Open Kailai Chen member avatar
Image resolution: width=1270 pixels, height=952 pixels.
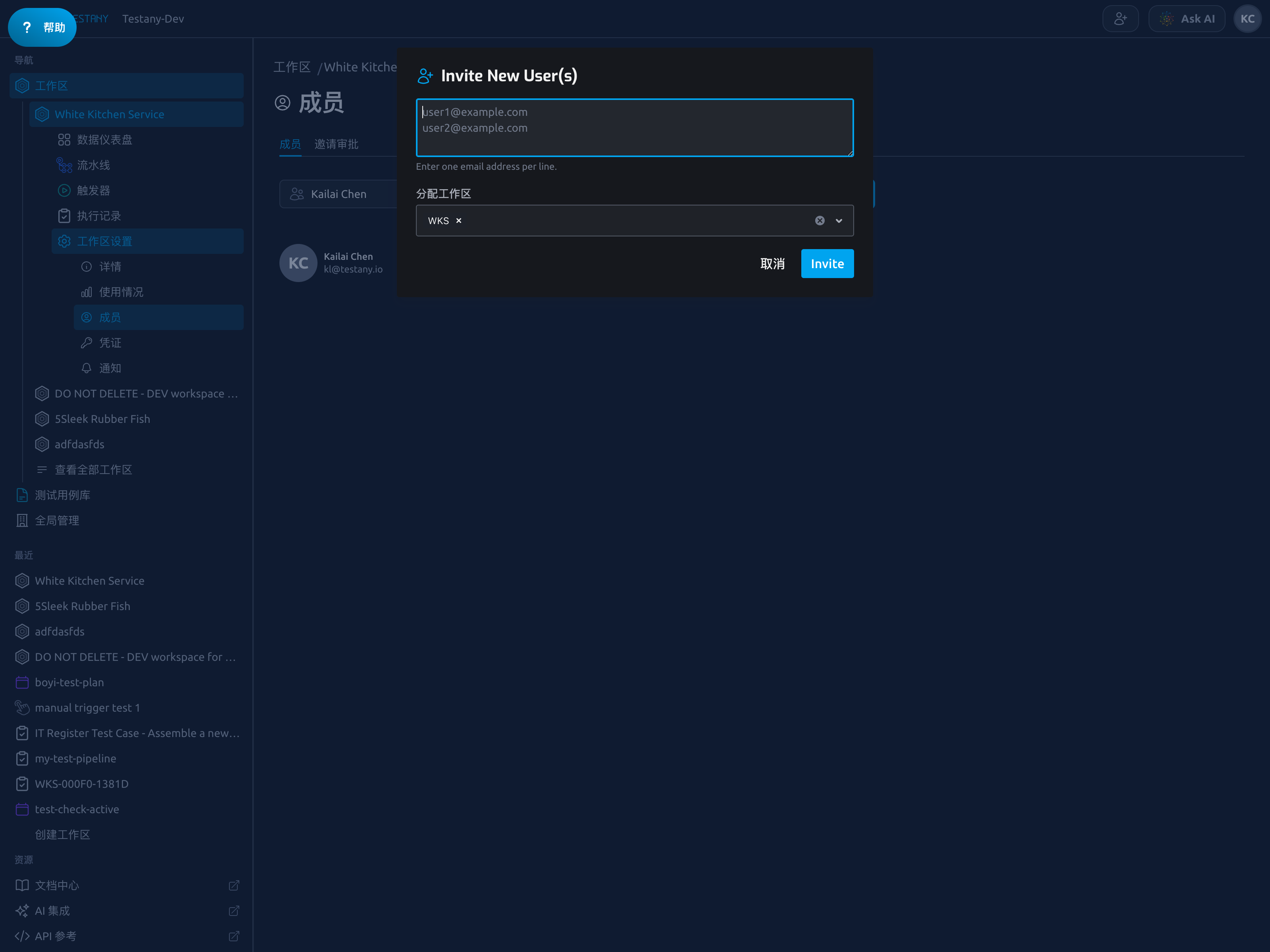[x=298, y=263]
